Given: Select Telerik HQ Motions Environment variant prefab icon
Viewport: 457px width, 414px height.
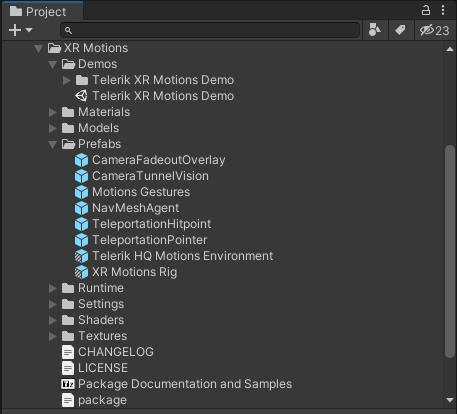Looking at the screenshot, I should tap(81, 256).
